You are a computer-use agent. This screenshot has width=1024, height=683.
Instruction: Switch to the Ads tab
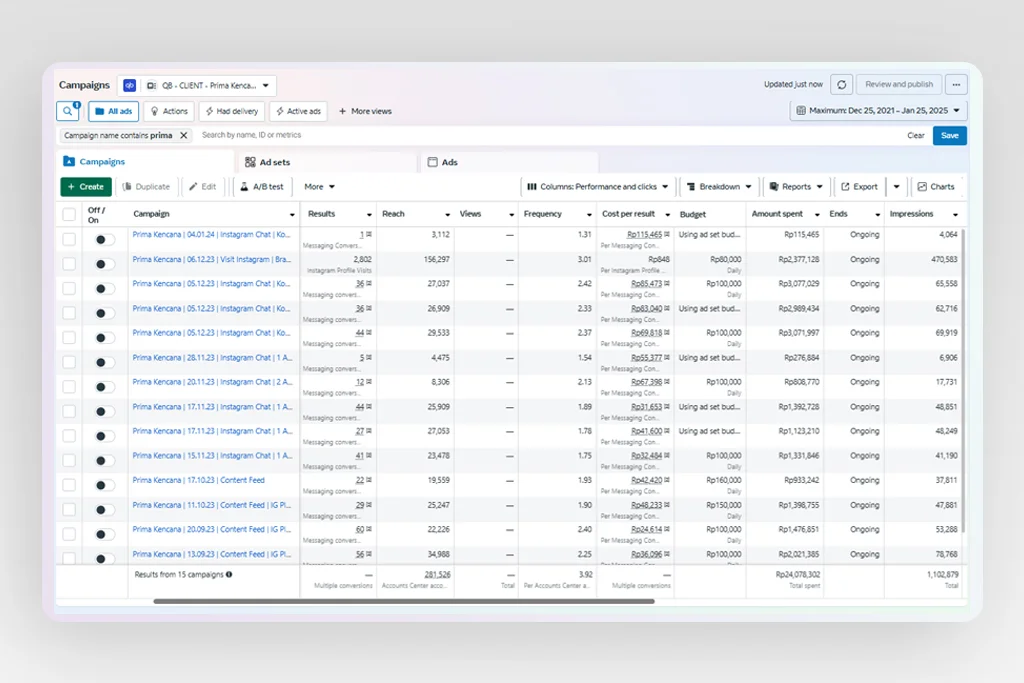[449, 162]
